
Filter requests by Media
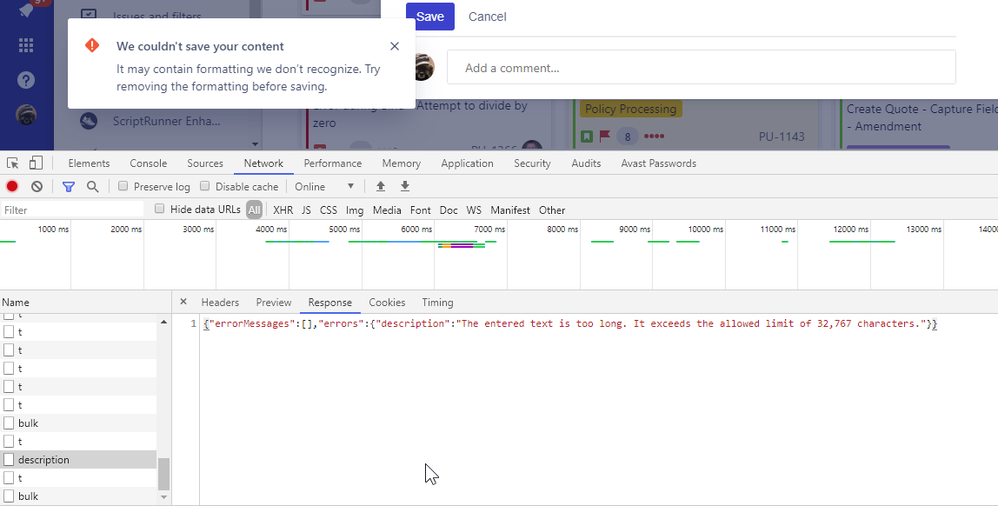387,210
